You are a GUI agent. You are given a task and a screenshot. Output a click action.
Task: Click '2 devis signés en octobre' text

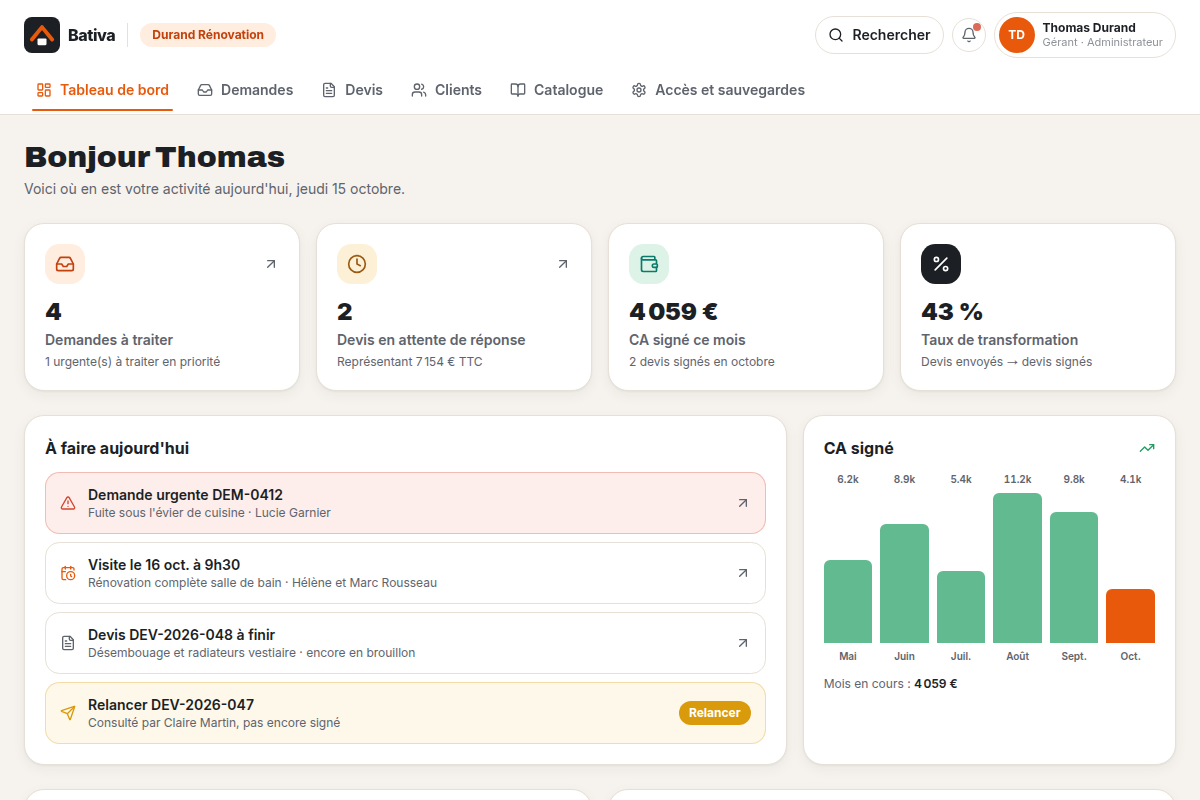click(702, 362)
